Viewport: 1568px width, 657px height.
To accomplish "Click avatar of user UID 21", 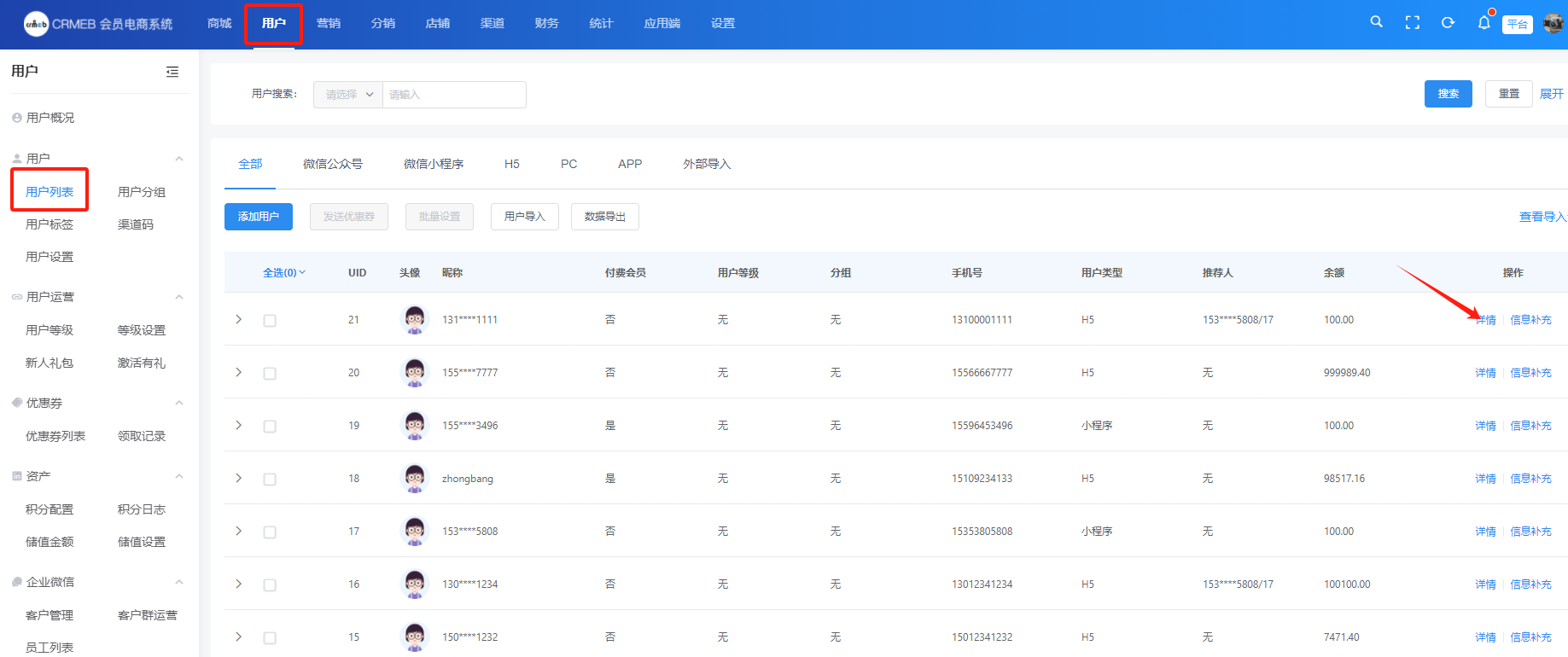I will 415,319.
